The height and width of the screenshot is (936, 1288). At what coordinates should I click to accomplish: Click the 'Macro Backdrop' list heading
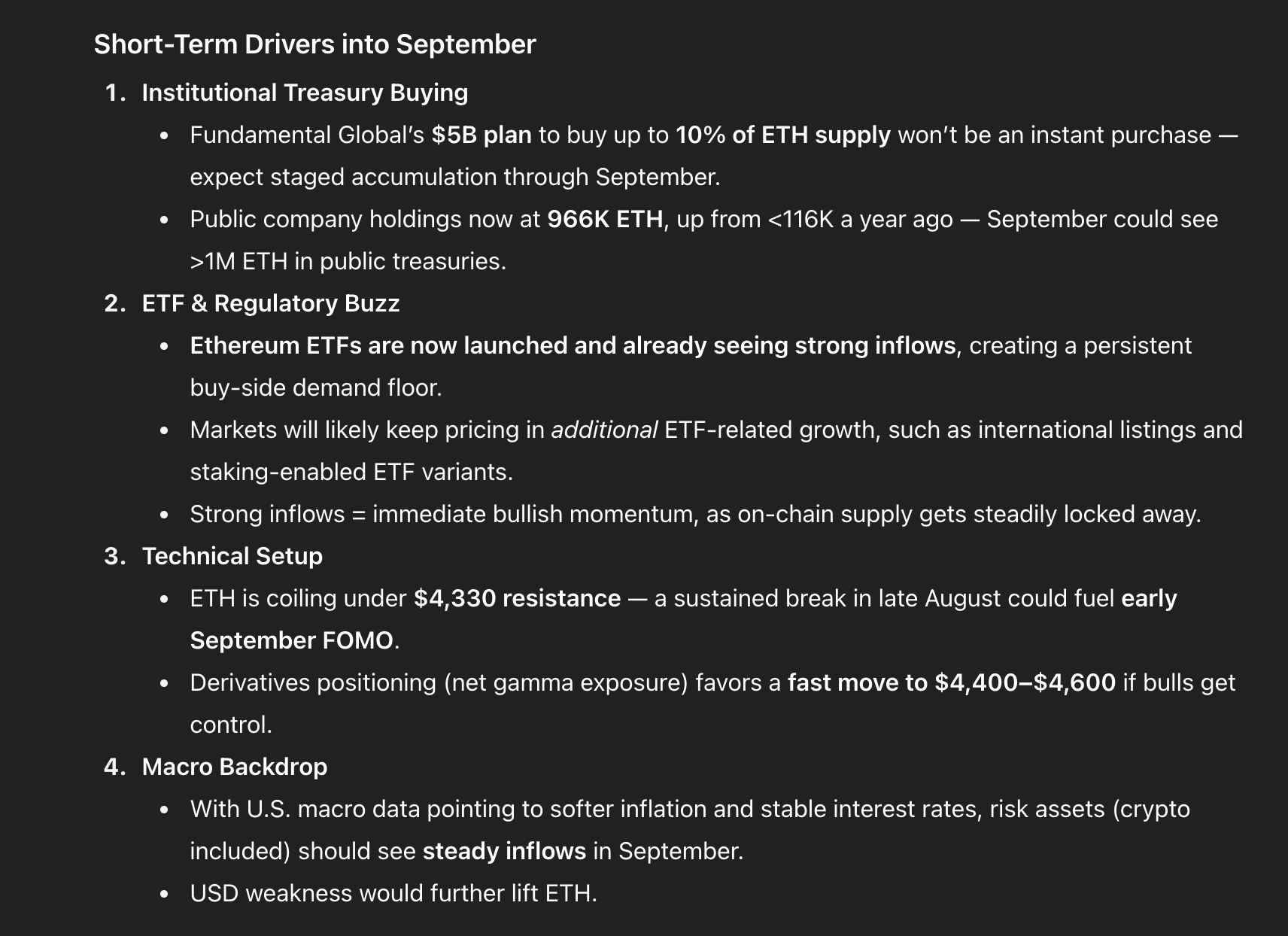coord(235,767)
